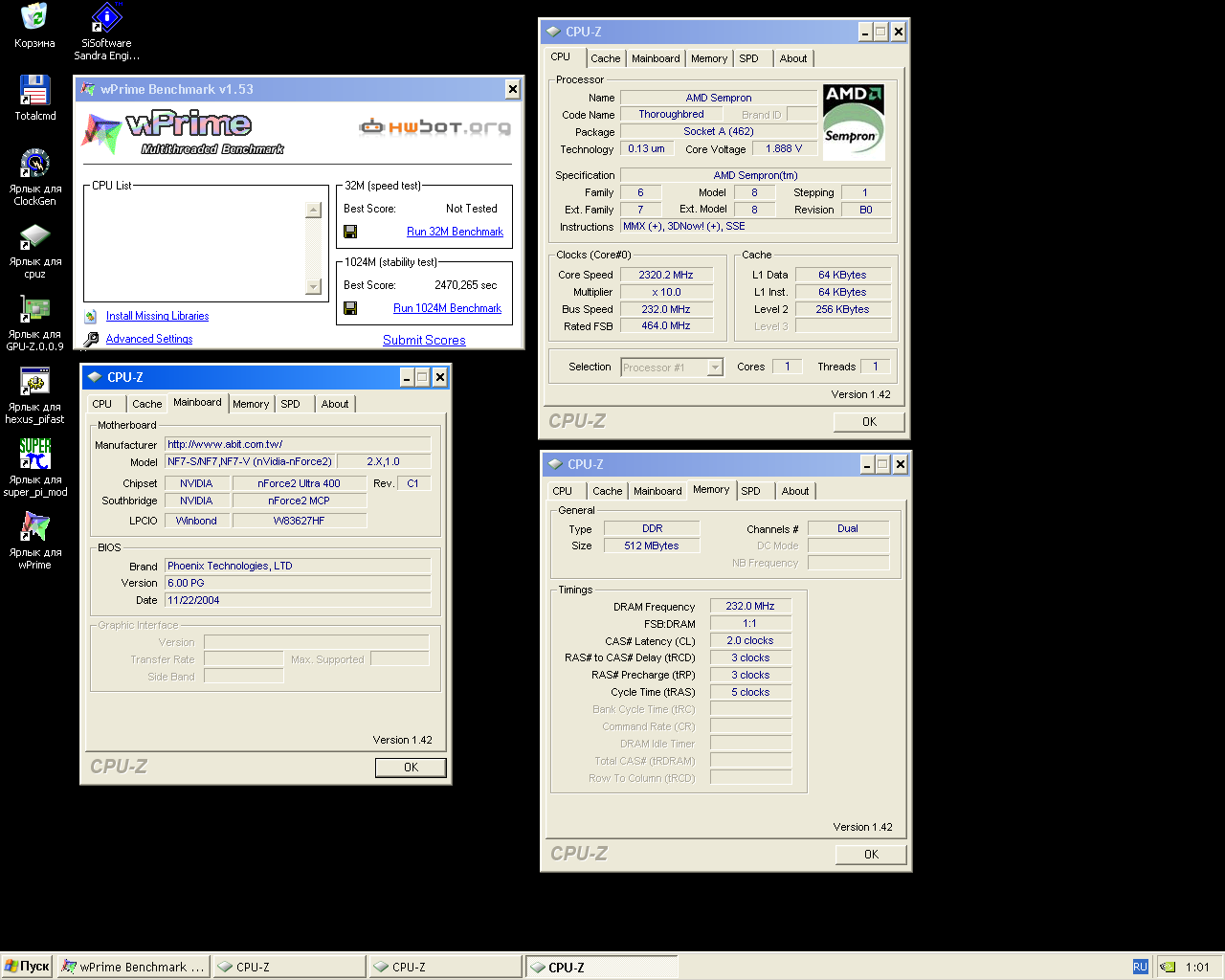The image size is (1225, 980).
Task: Open the Install Missing Libraries link
Action: point(157,316)
